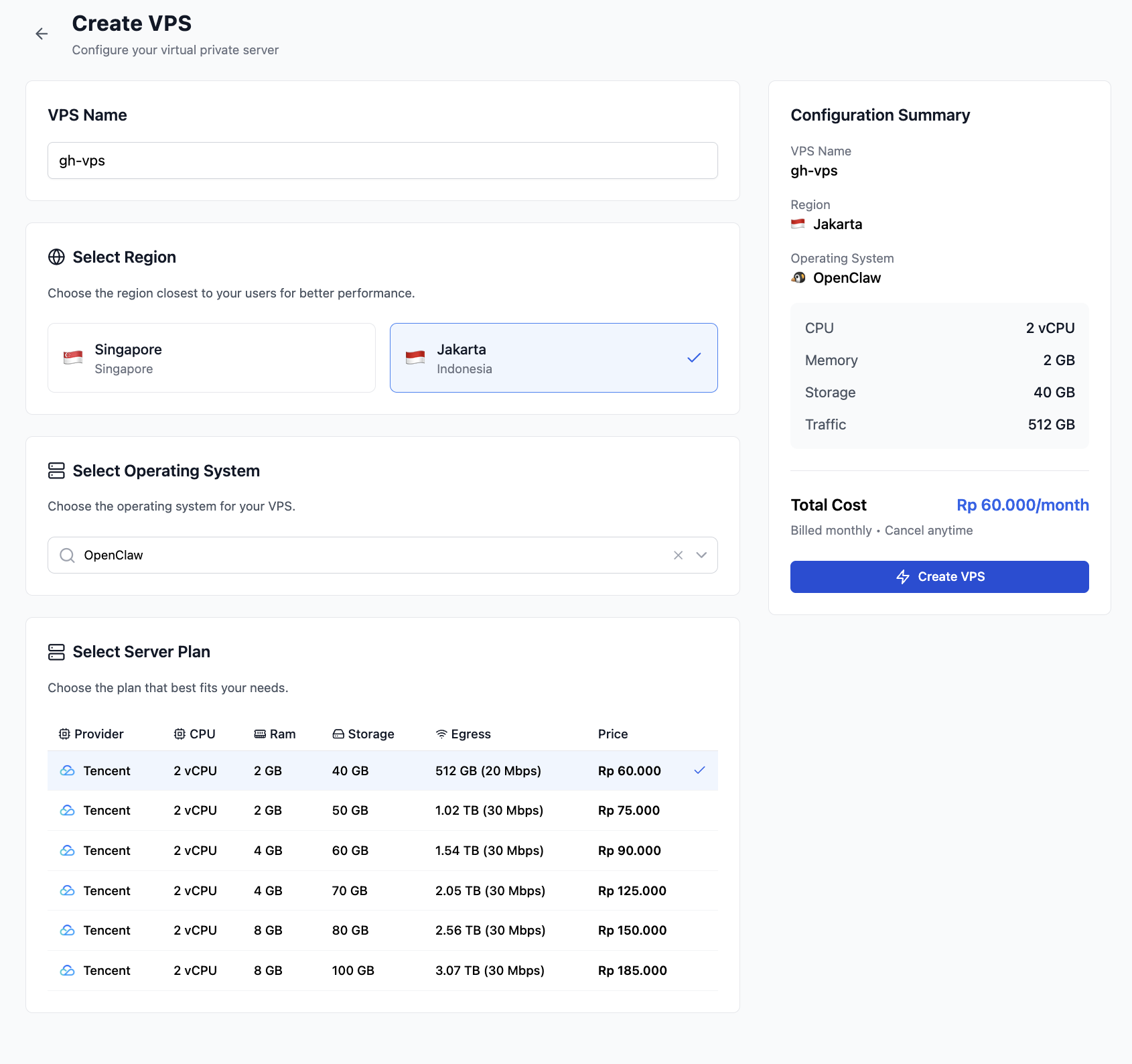
Task: Click the search magnifier in the OS field
Action: (66, 555)
